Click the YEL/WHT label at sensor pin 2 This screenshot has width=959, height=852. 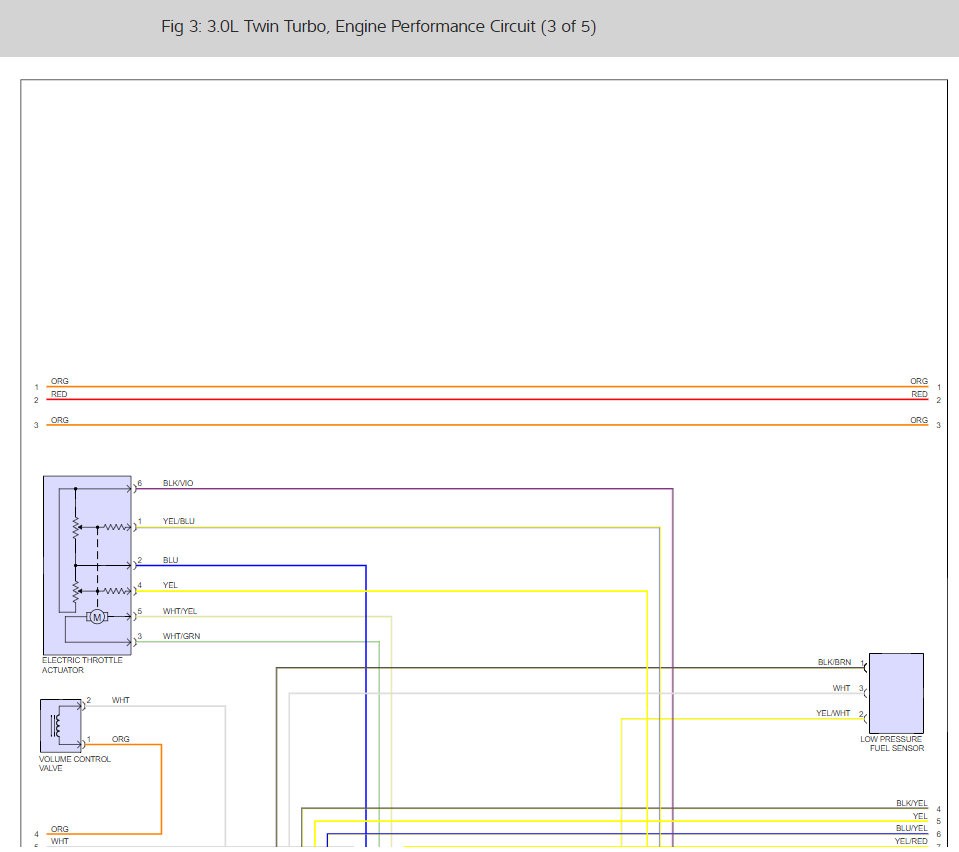pos(833,713)
